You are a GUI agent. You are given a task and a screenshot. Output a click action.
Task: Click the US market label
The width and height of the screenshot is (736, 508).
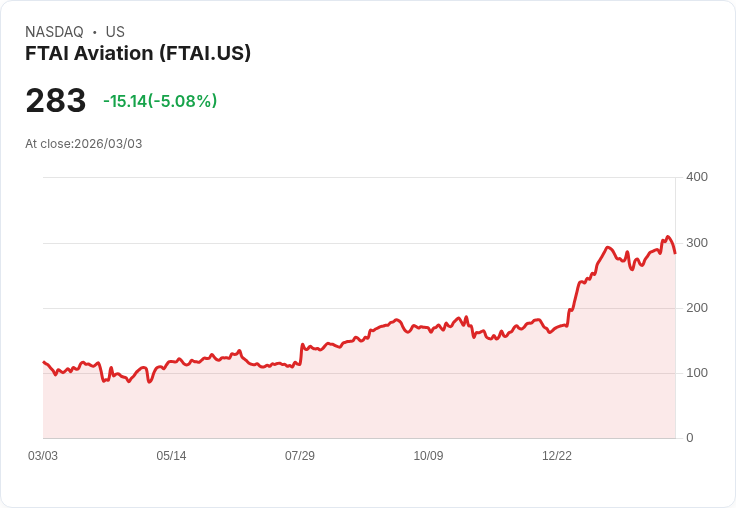point(115,31)
